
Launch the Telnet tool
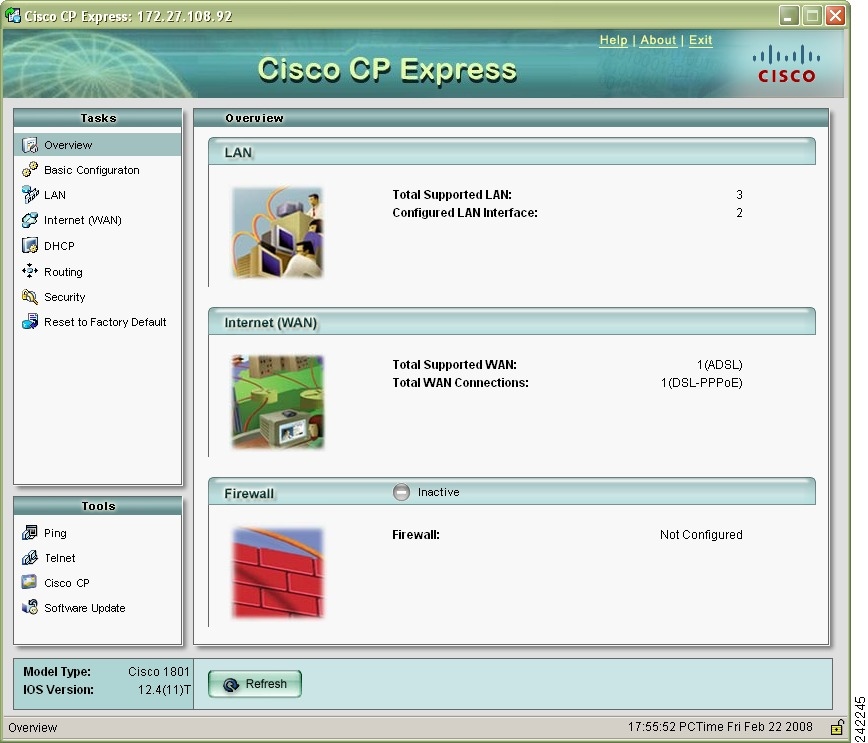[x=60, y=558]
